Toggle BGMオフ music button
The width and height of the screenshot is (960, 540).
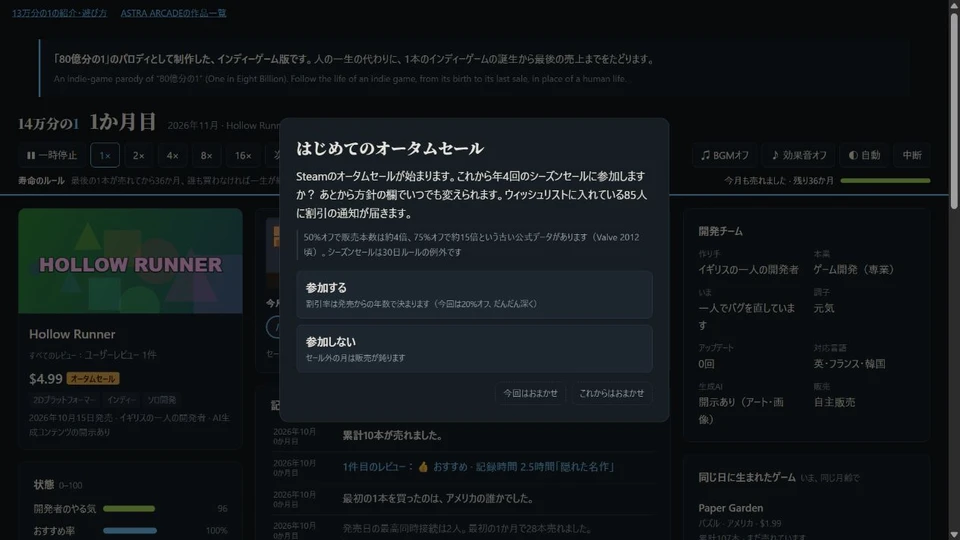pos(724,156)
